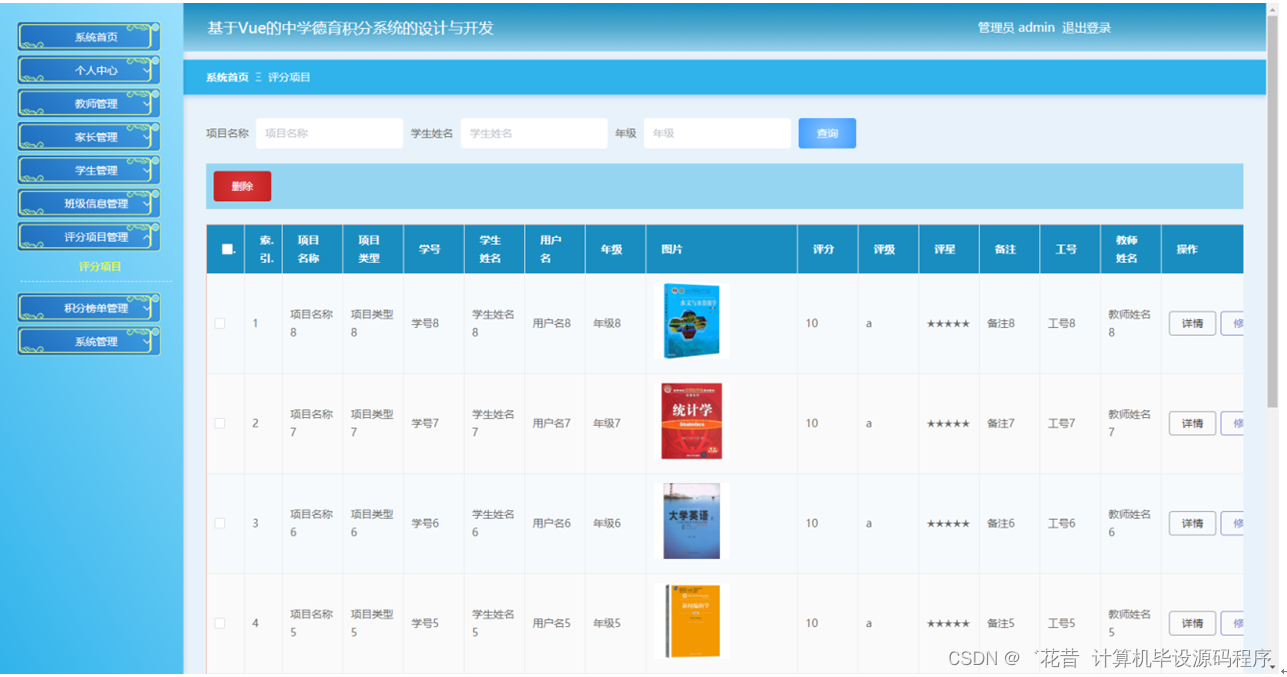Viewport: 1287px width, 677px height.
Task: Open 学生管理 from the sidebar
Action: pos(88,169)
